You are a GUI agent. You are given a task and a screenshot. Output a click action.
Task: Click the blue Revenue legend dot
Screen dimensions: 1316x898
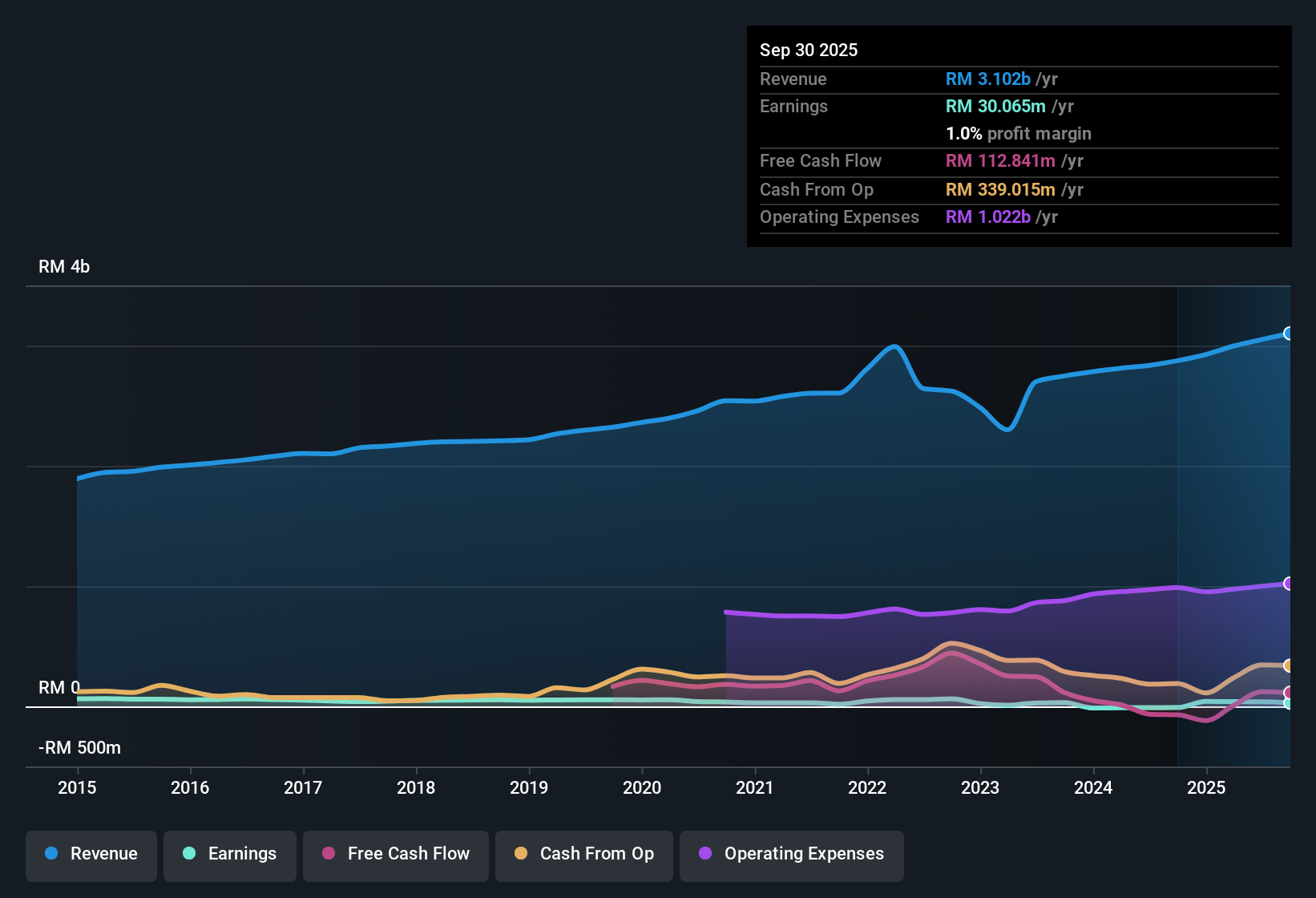point(50,854)
